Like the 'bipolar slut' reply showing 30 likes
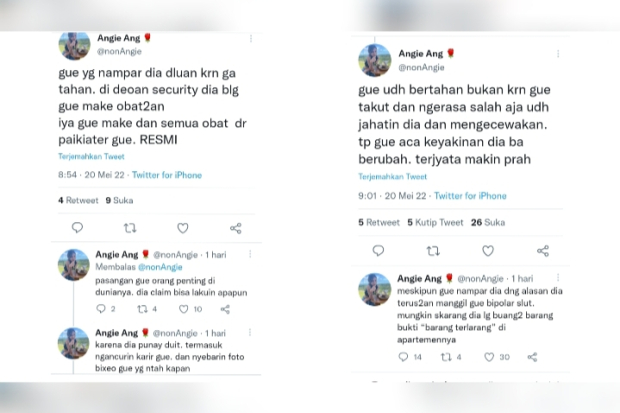Screen dimensions: 620x413 click(x=489, y=357)
